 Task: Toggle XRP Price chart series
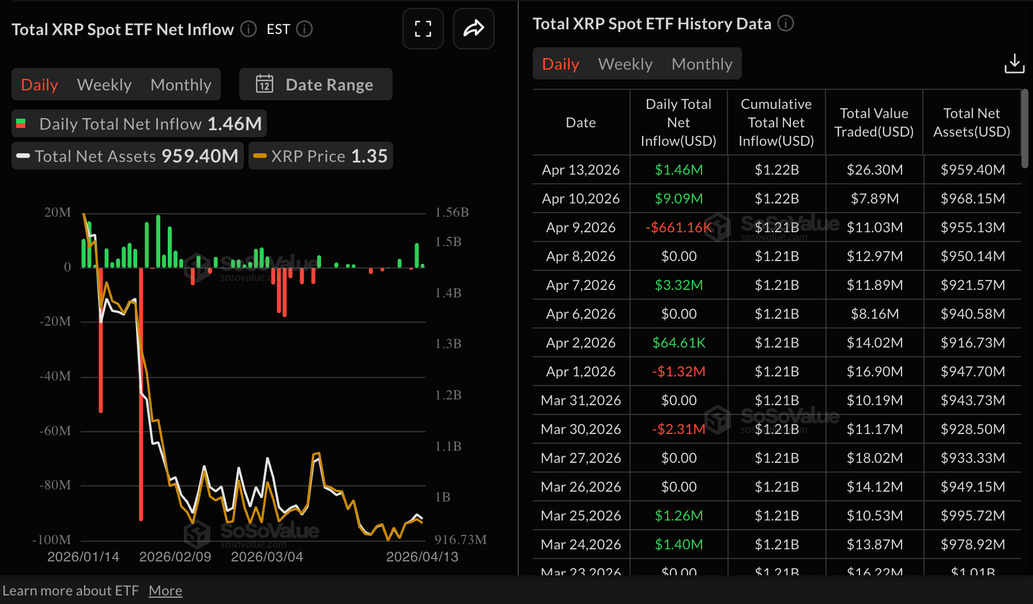(x=320, y=156)
